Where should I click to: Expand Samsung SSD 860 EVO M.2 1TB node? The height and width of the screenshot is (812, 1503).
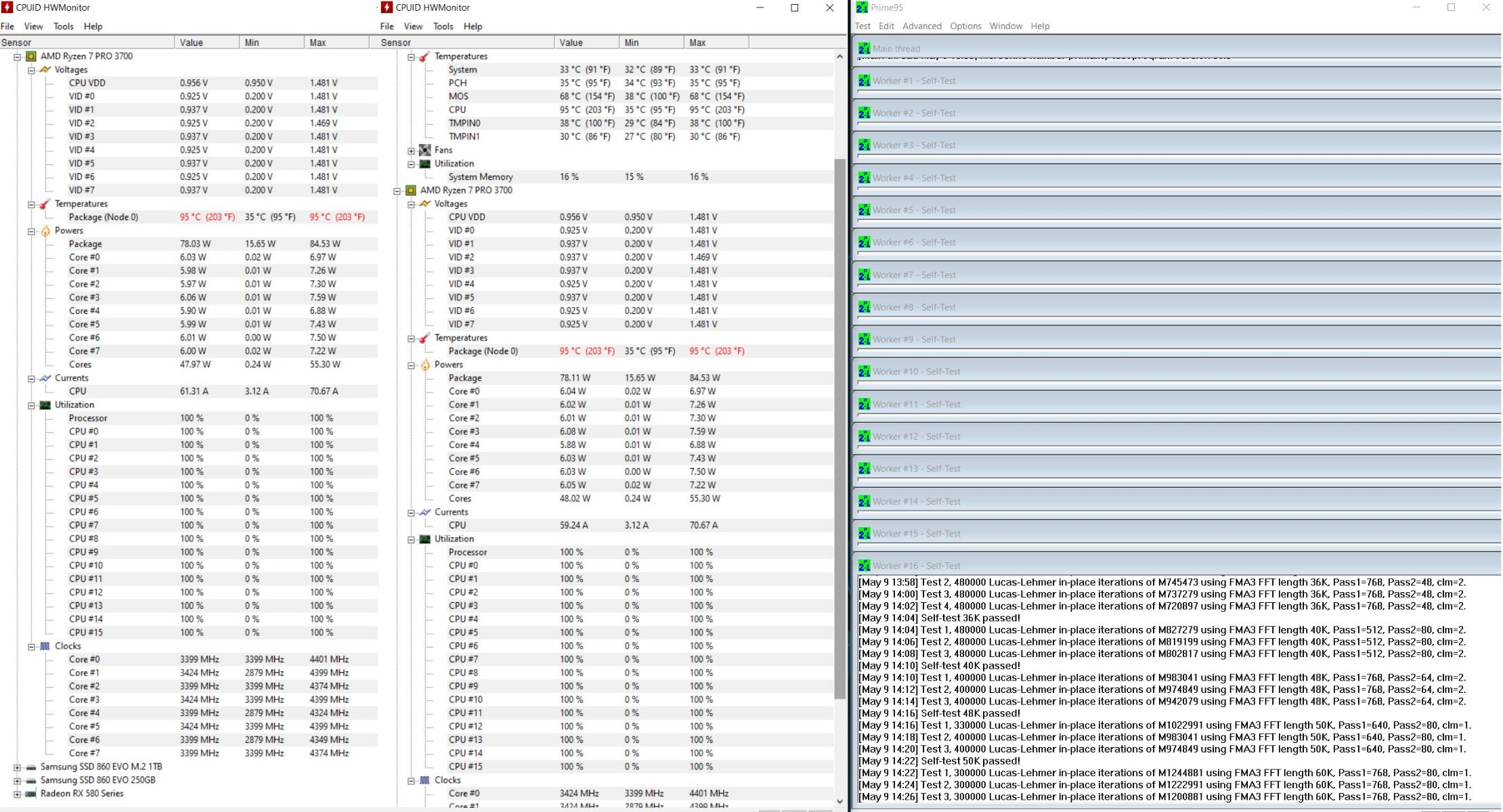(x=17, y=767)
